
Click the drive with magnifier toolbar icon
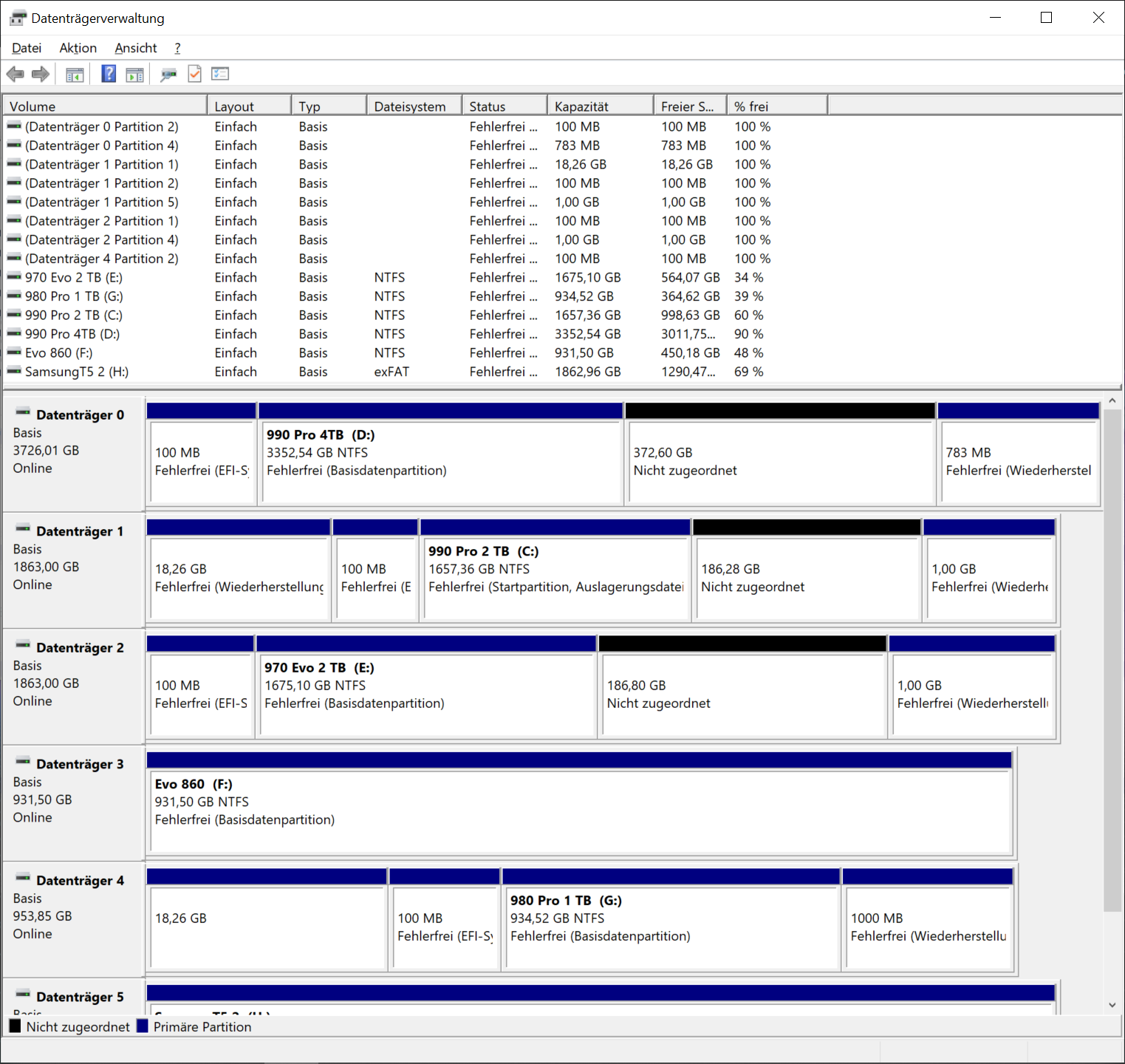(168, 74)
